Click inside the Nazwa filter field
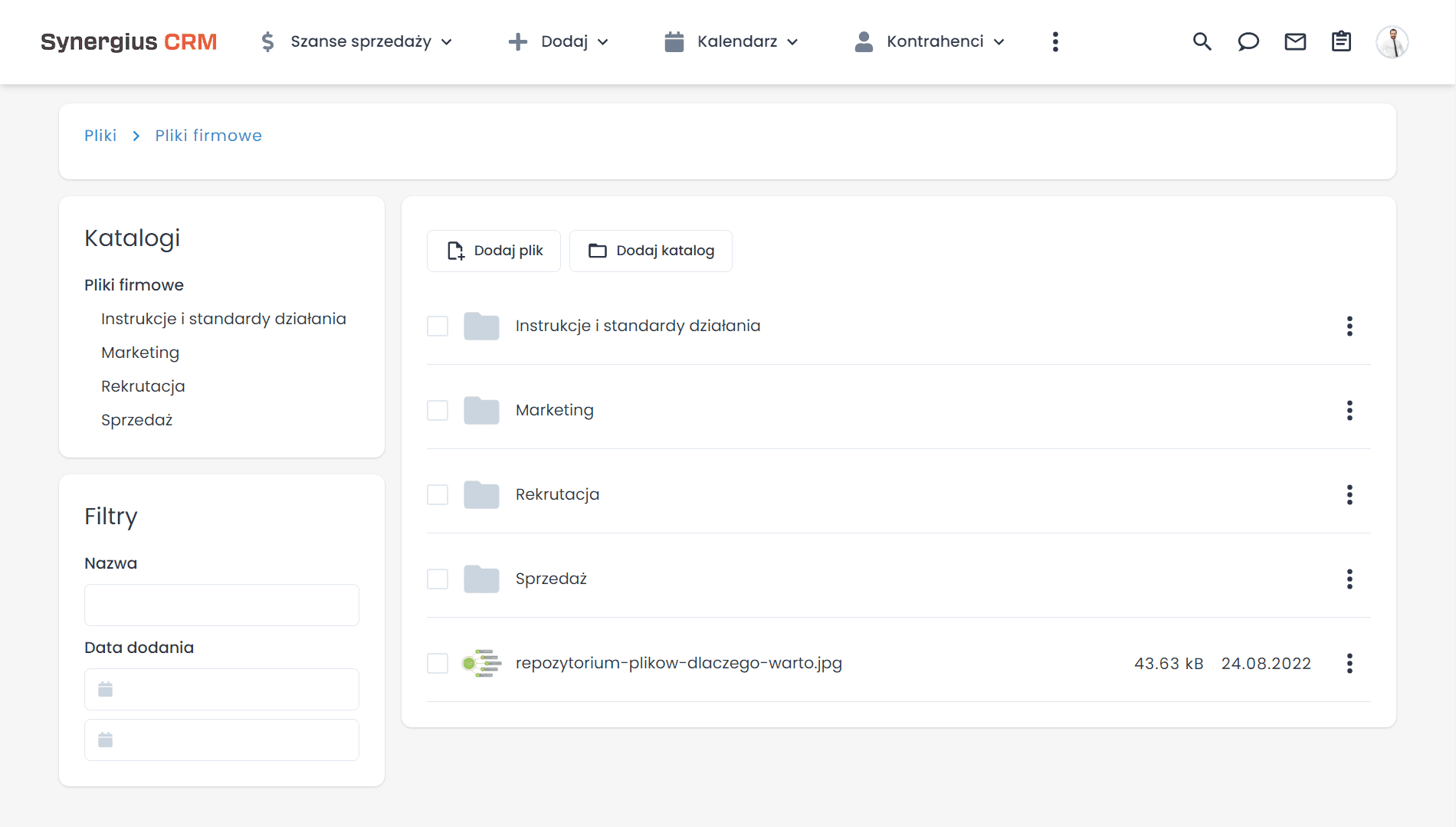 (x=221, y=605)
